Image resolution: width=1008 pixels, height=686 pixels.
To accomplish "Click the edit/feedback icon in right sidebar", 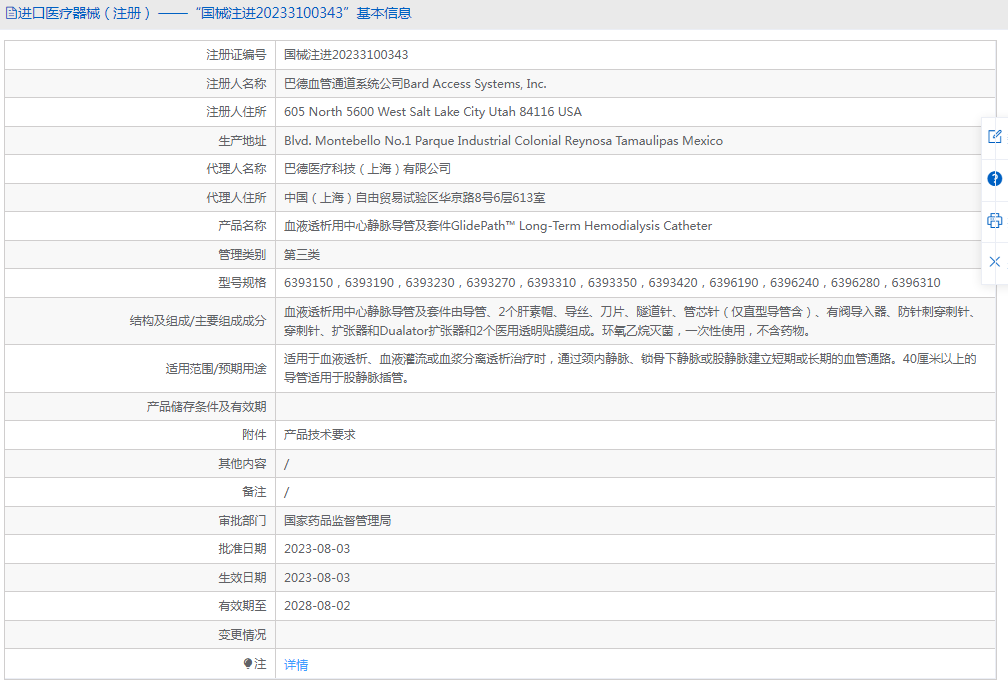I will click(994, 136).
